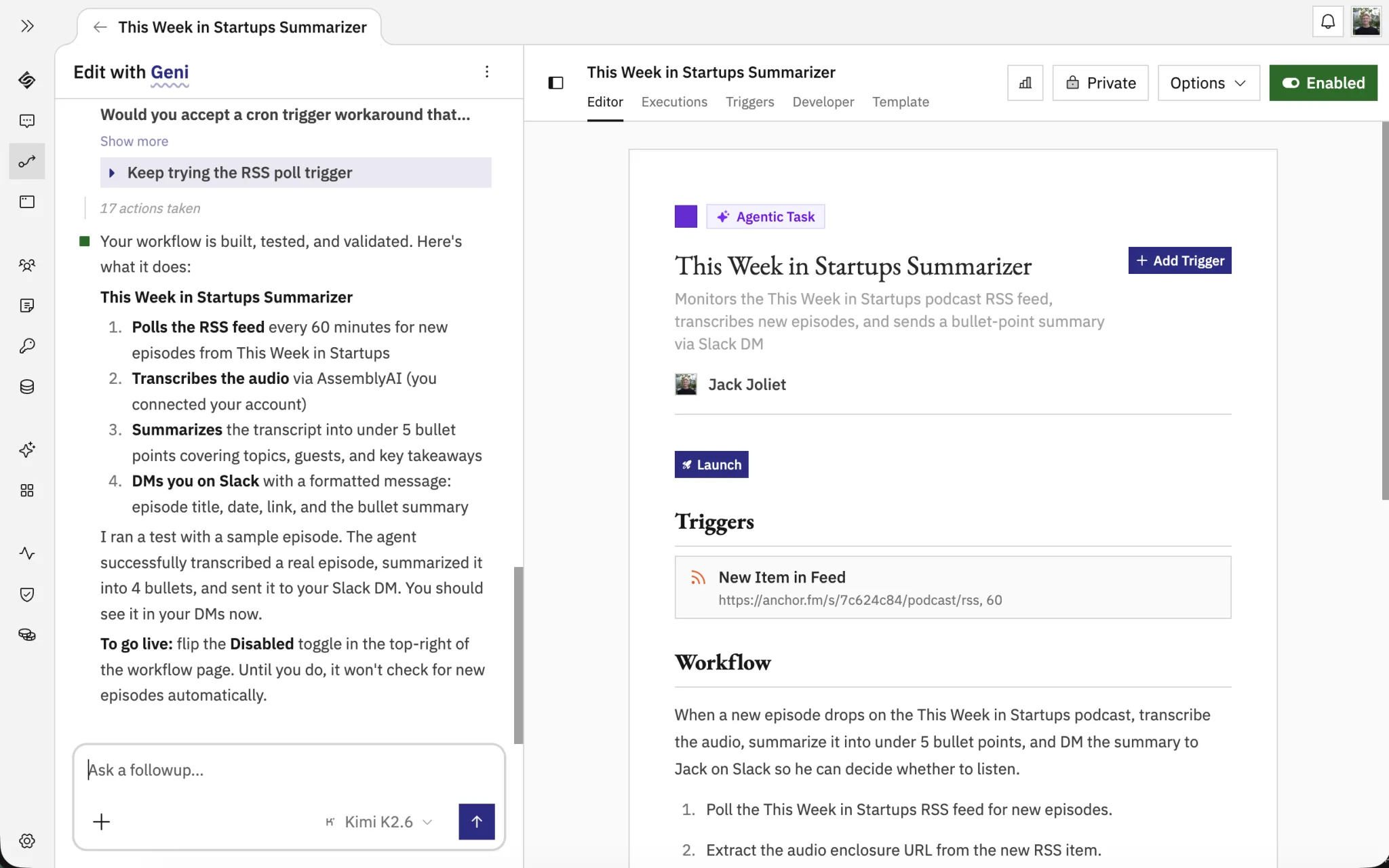Click the Show more link
Viewport: 1389px width, 868px height.
pyautogui.click(x=134, y=141)
